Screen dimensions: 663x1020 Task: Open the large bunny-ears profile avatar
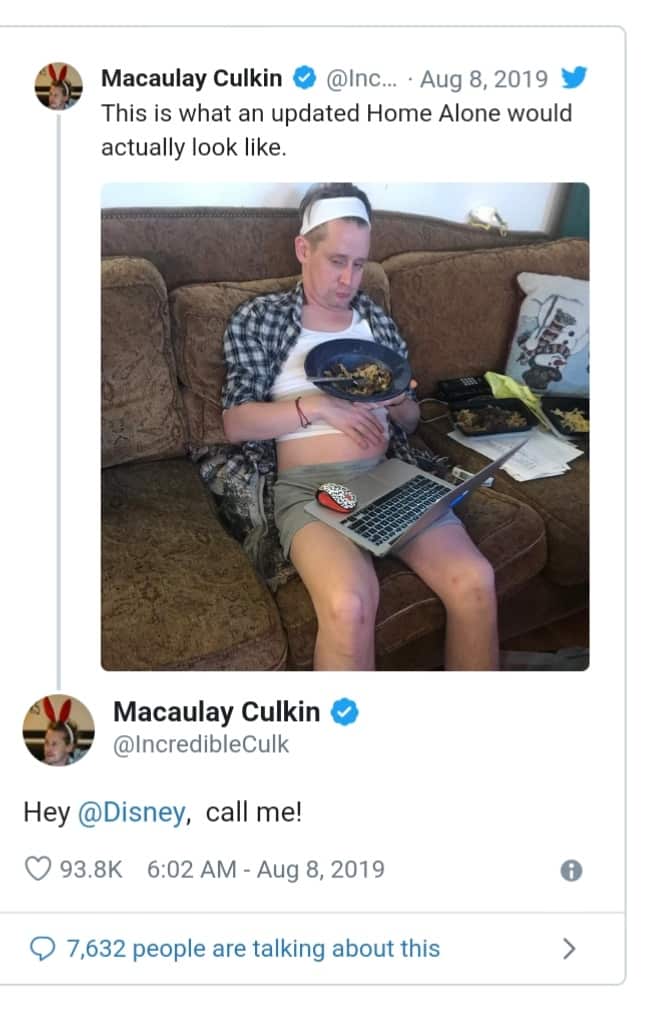pos(59,730)
